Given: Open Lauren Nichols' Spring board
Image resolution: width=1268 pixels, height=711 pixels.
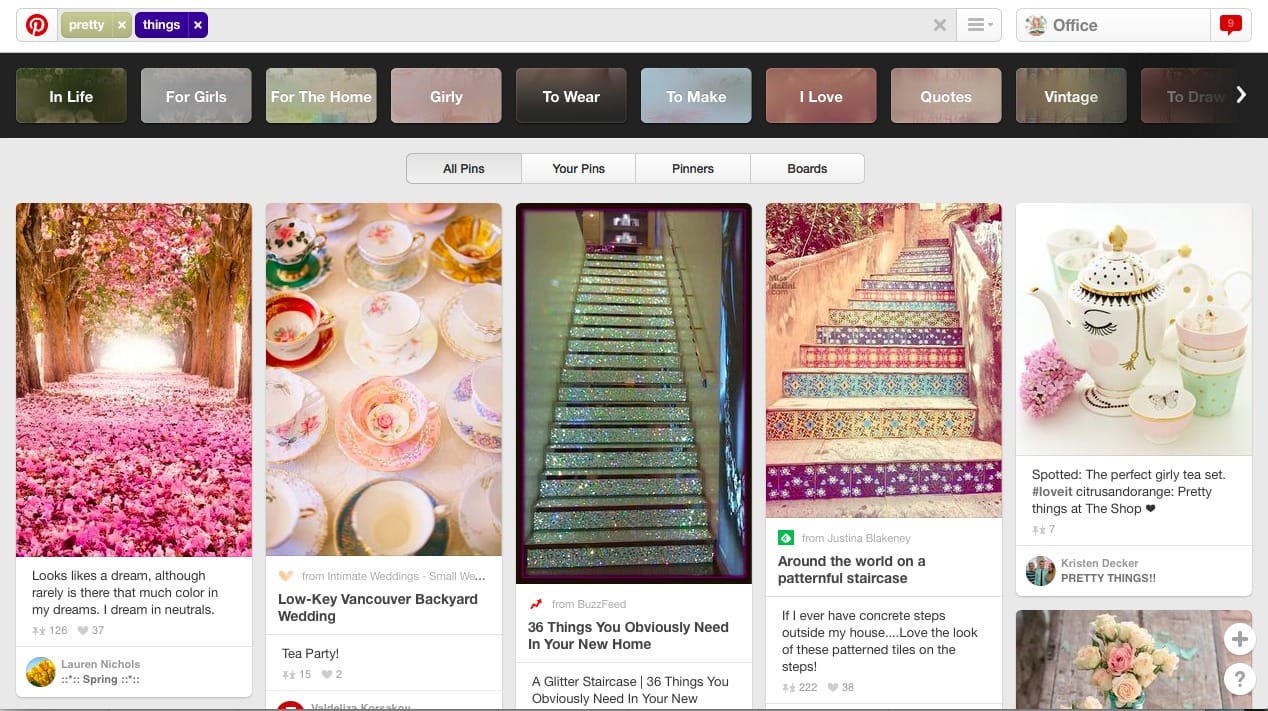Looking at the screenshot, I should click(x=100, y=680).
